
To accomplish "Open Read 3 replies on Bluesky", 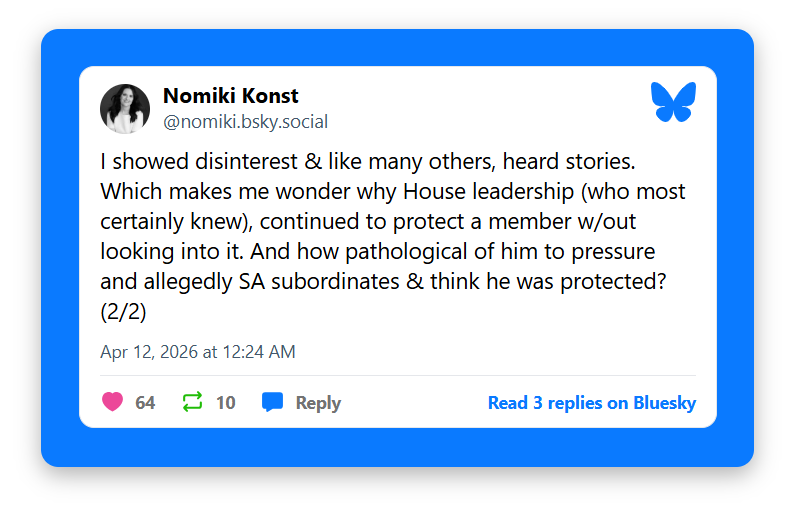I will pyautogui.click(x=591, y=403).
